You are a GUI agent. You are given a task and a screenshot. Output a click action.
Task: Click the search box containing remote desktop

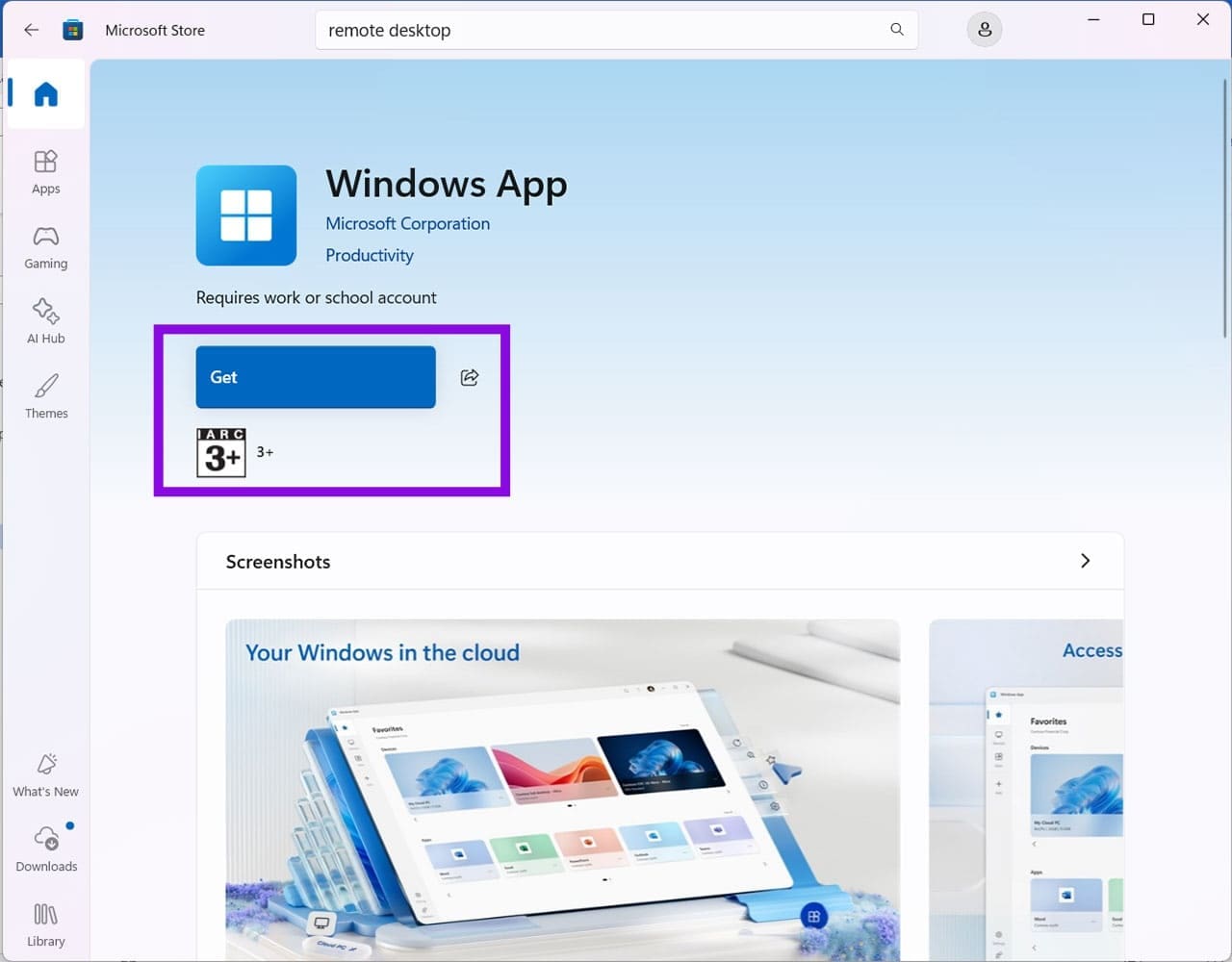pyautogui.click(x=616, y=30)
